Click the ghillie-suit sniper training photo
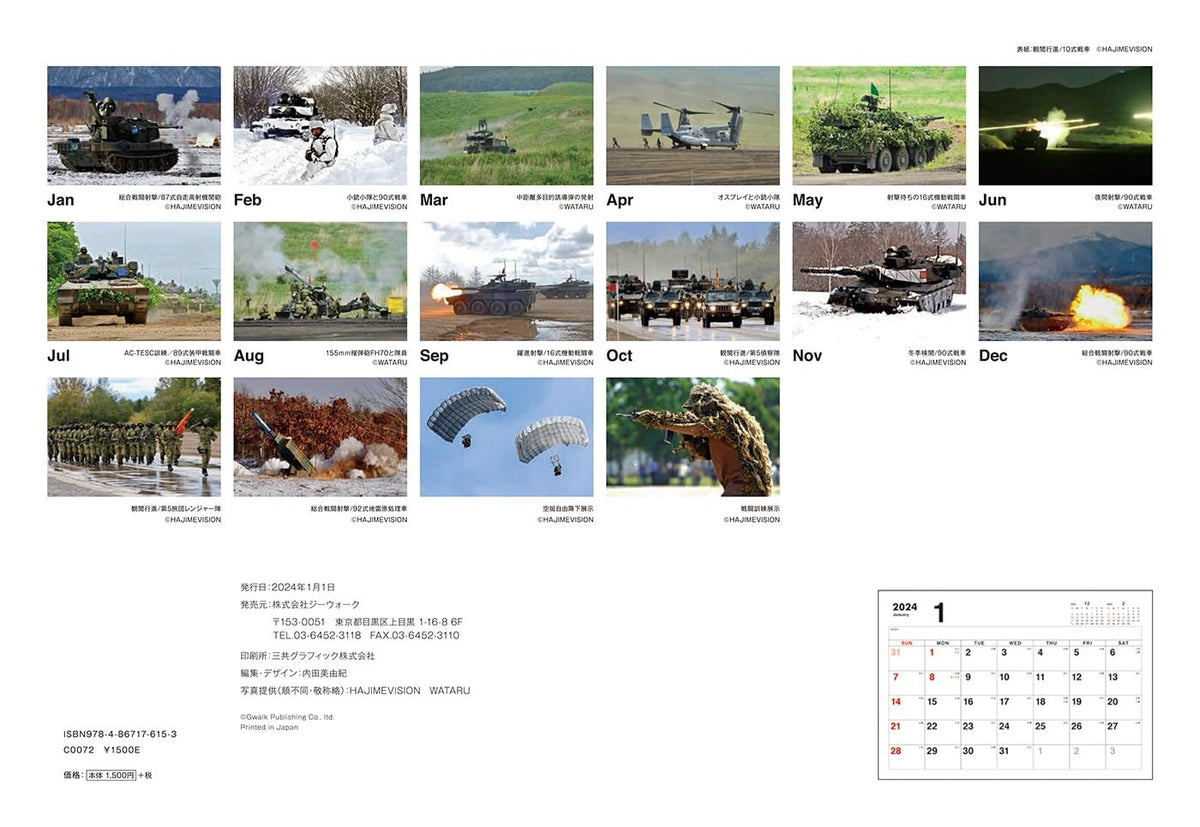Image resolution: width=1200 pixels, height=827 pixels. pyautogui.click(x=693, y=437)
